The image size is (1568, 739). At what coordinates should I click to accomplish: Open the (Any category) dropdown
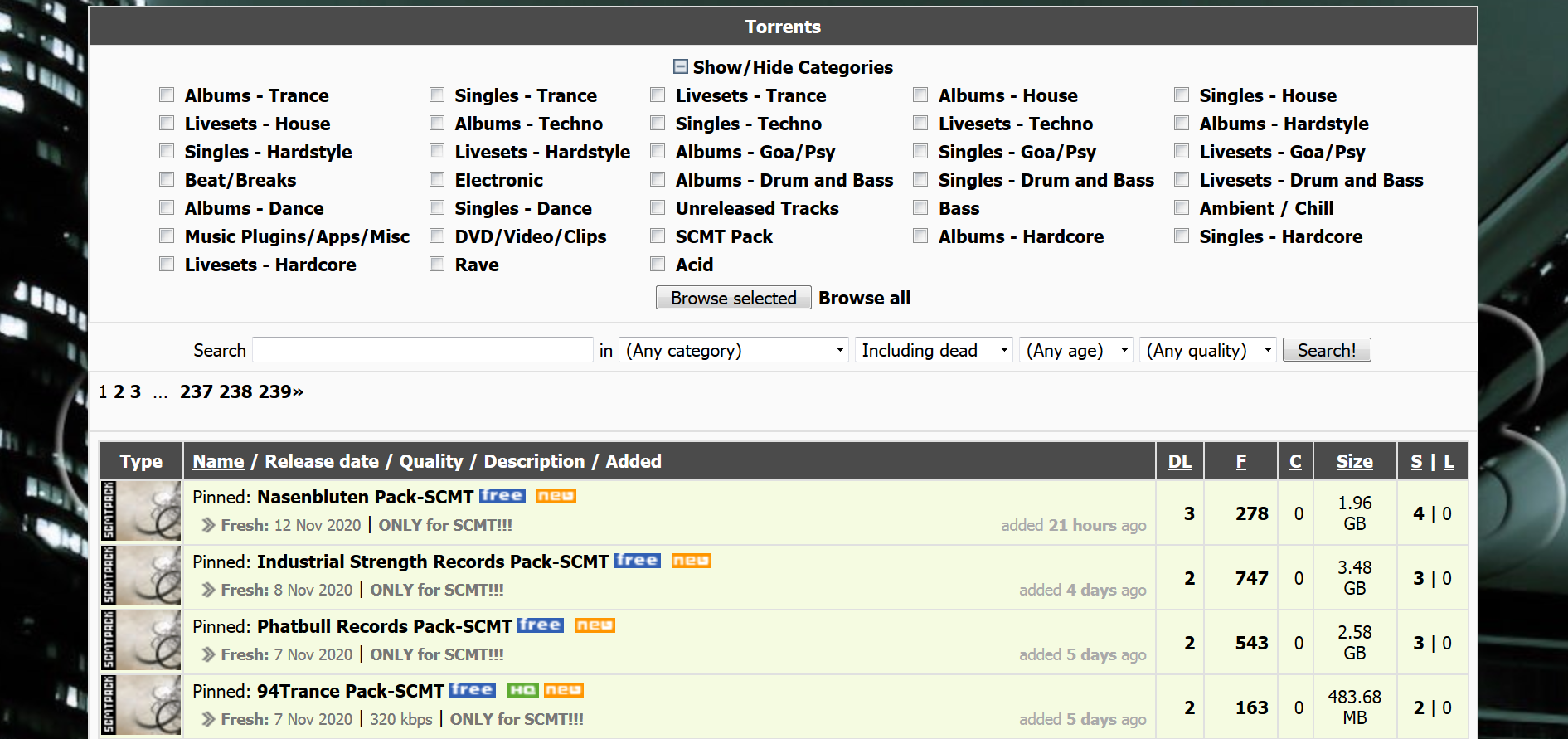point(734,350)
